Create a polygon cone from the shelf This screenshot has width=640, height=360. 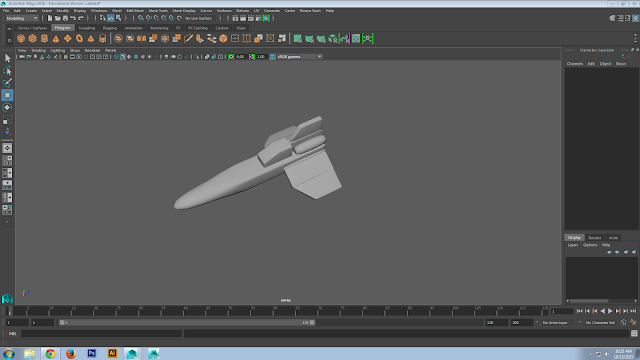[56, 38]
